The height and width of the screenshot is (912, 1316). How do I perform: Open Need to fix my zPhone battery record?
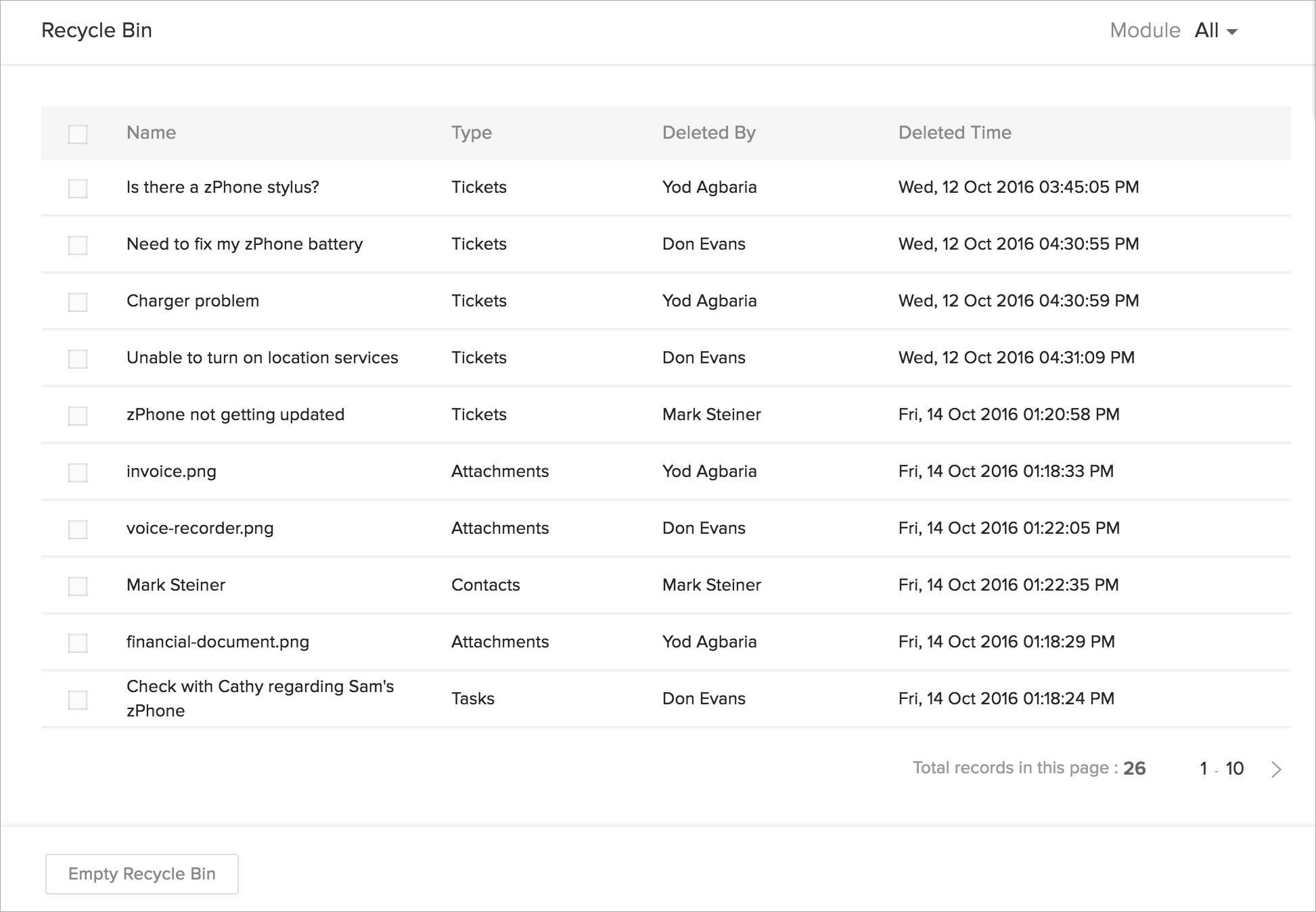pos(244,244)
